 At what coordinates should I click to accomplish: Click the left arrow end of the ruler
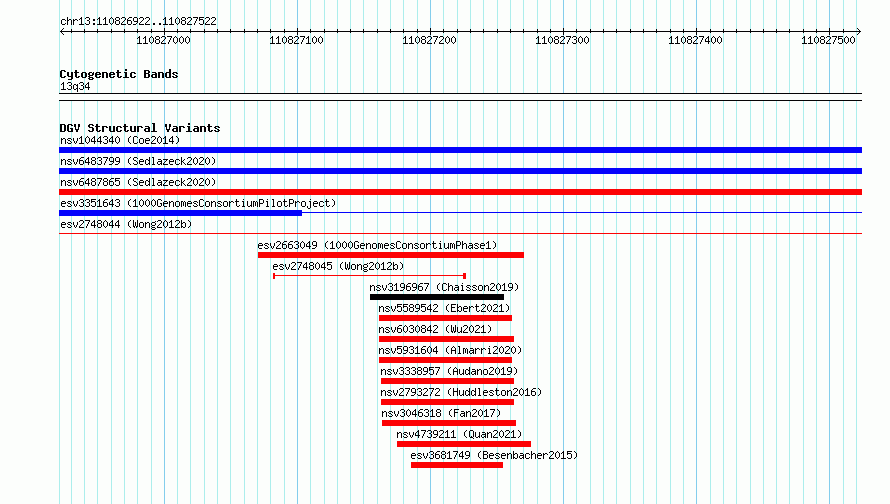pos(62,32)
